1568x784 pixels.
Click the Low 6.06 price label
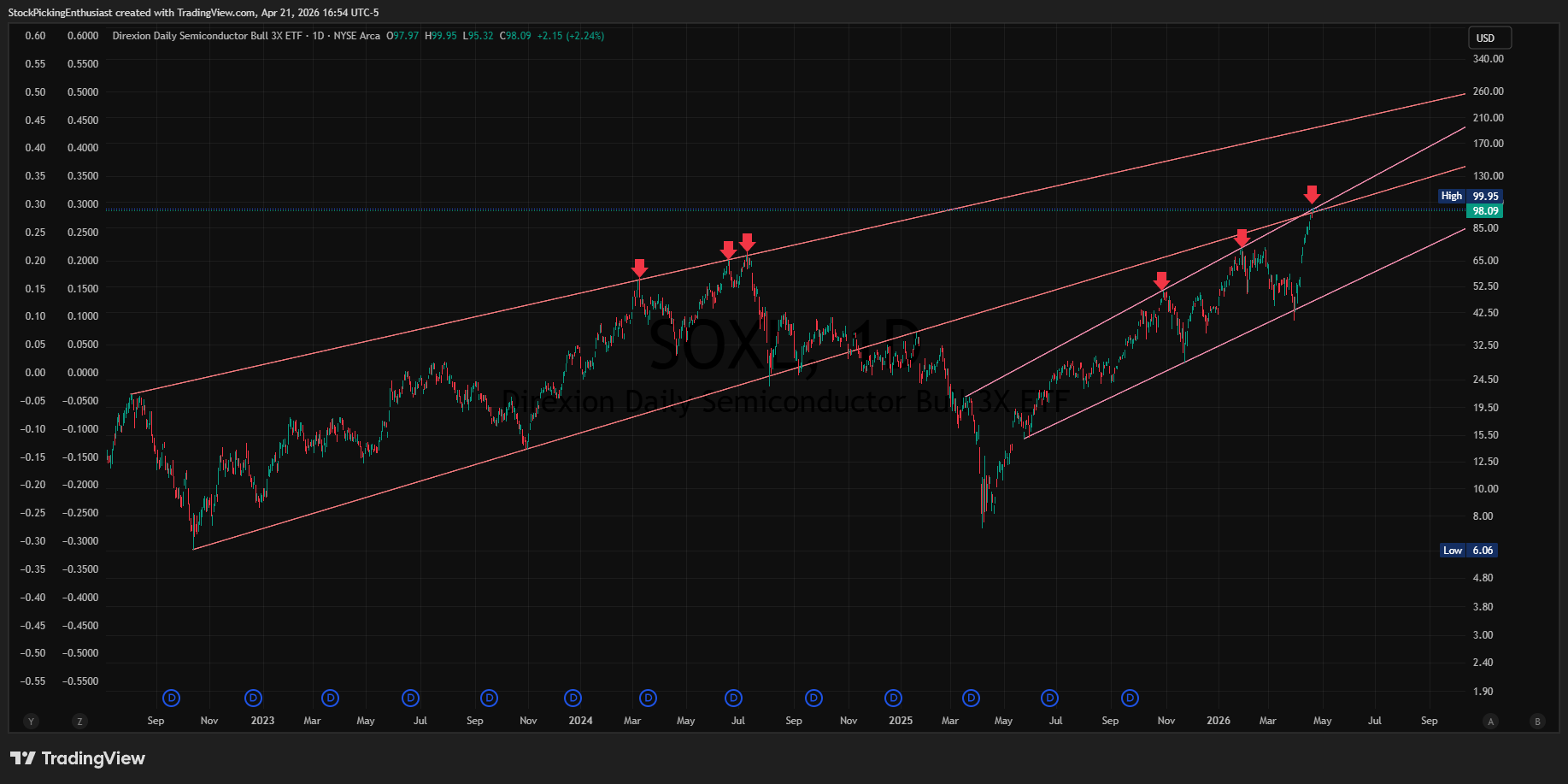(x=1469, y=551)
